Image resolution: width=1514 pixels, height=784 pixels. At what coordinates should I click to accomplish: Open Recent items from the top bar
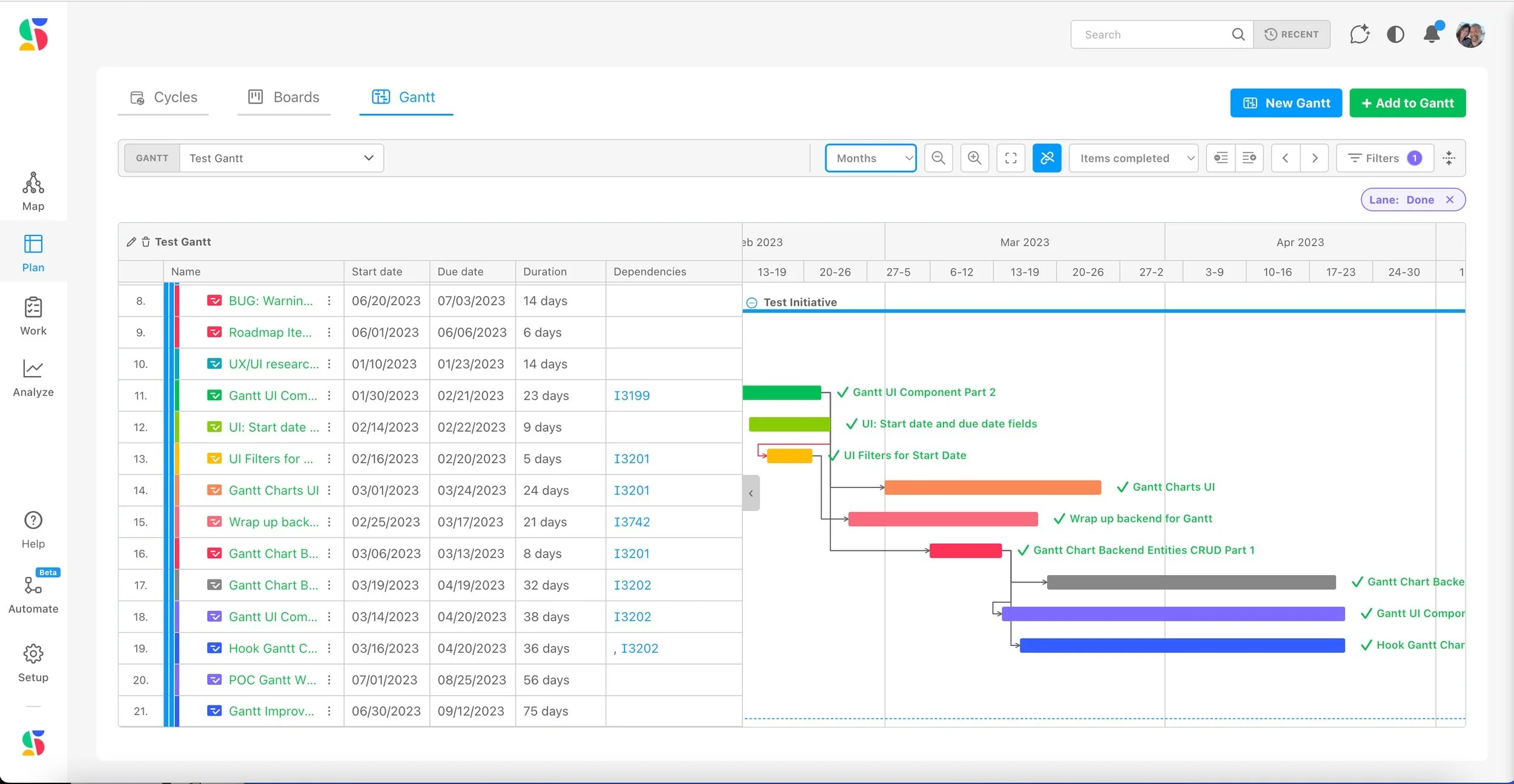tap(1291, 35)
